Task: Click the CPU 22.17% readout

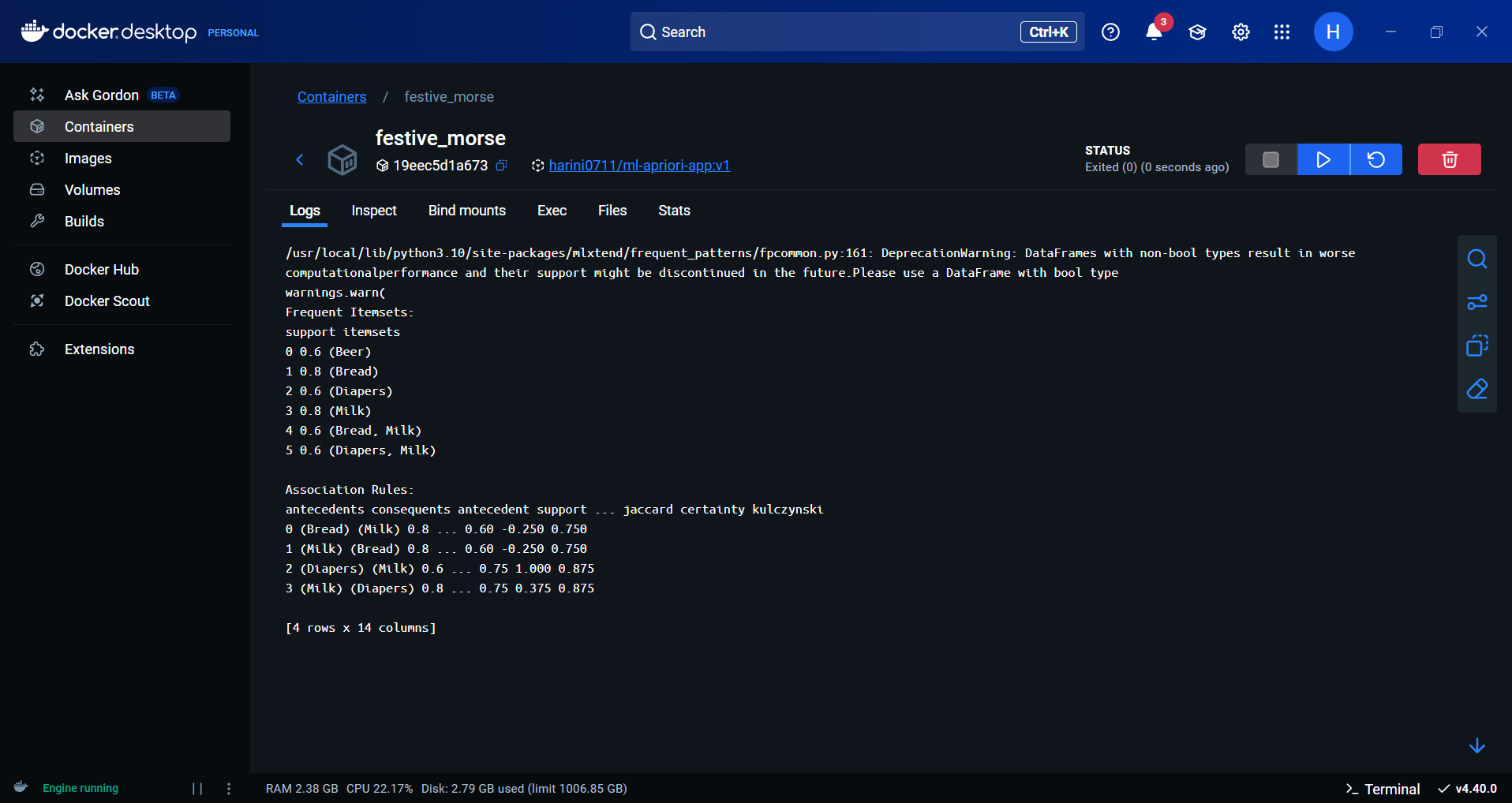Action: click(x=380, y=789)
